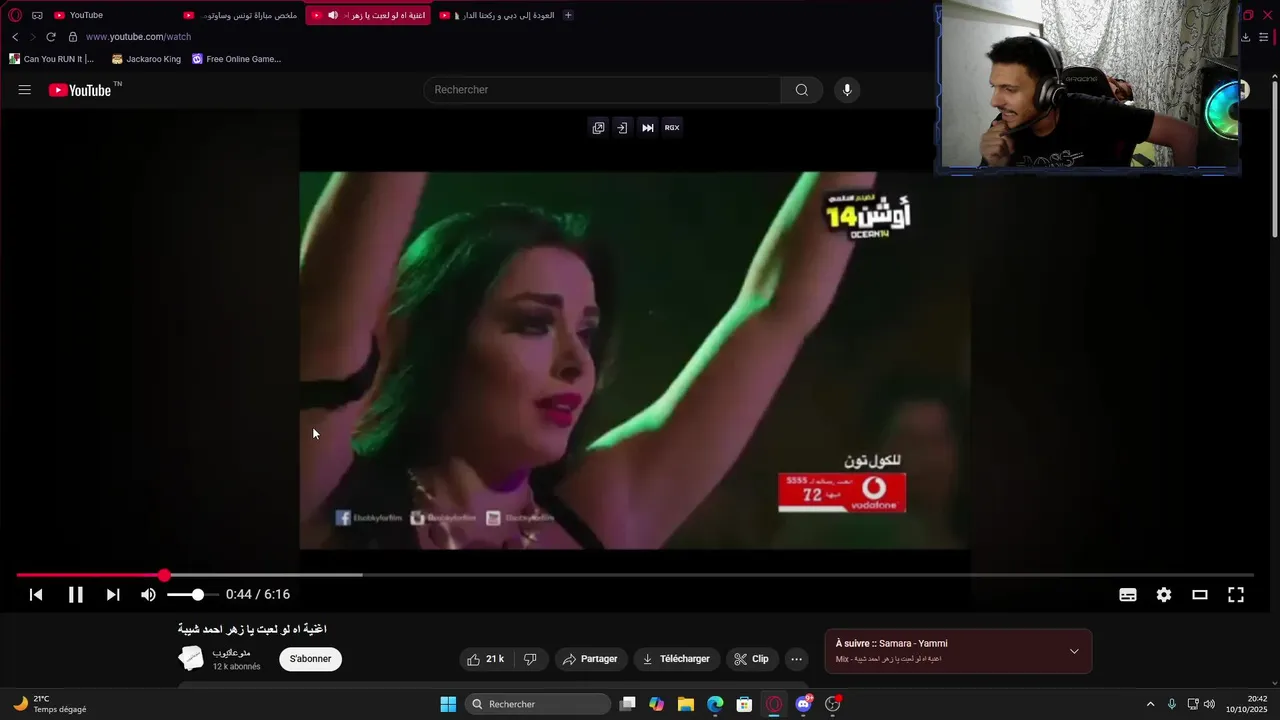This screenshot has width=1280, height=720.
Task: Like the video (21 k)
Action: (485, 659)
